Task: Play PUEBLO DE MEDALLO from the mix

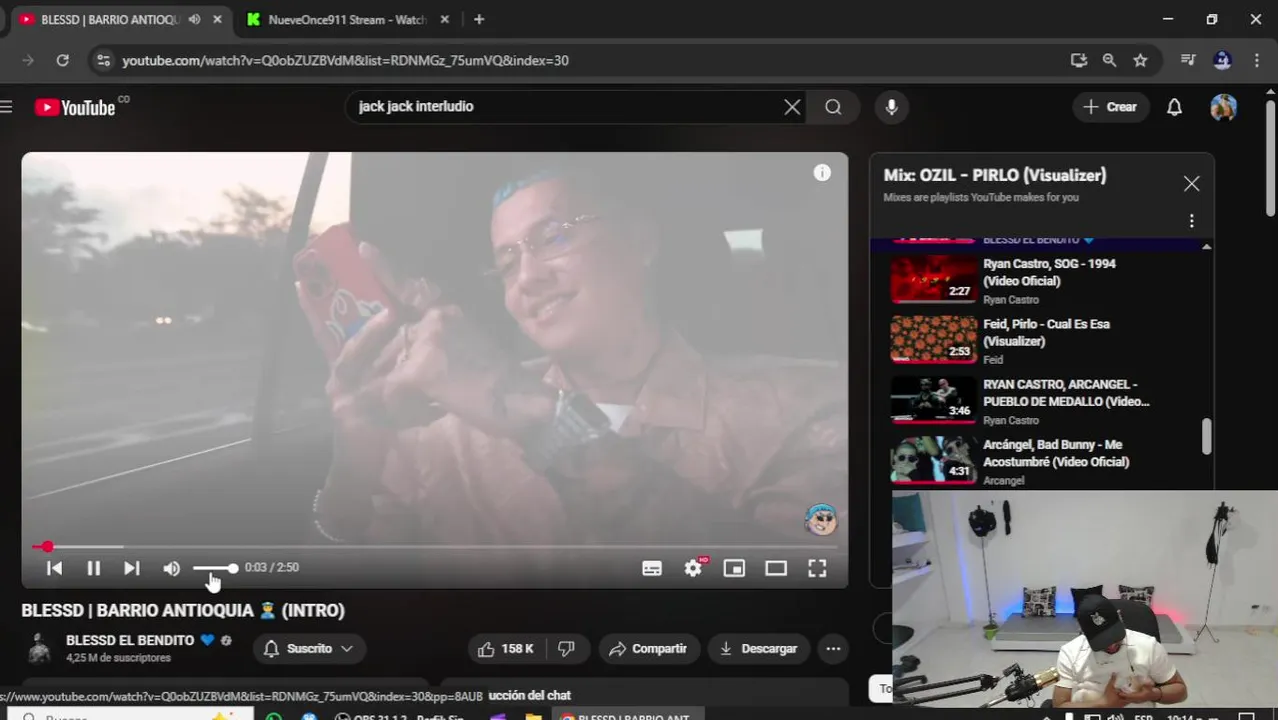Action: click(1040, 400)
